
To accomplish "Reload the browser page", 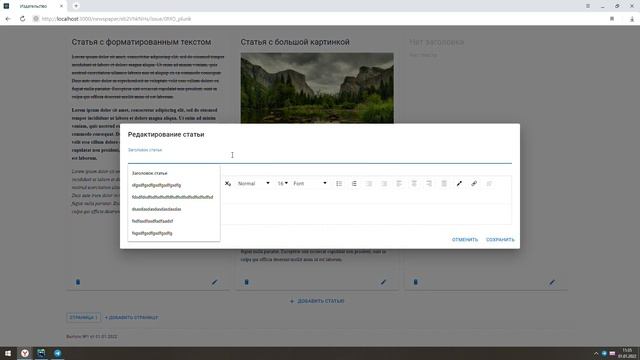I will (x=22, y=19).
